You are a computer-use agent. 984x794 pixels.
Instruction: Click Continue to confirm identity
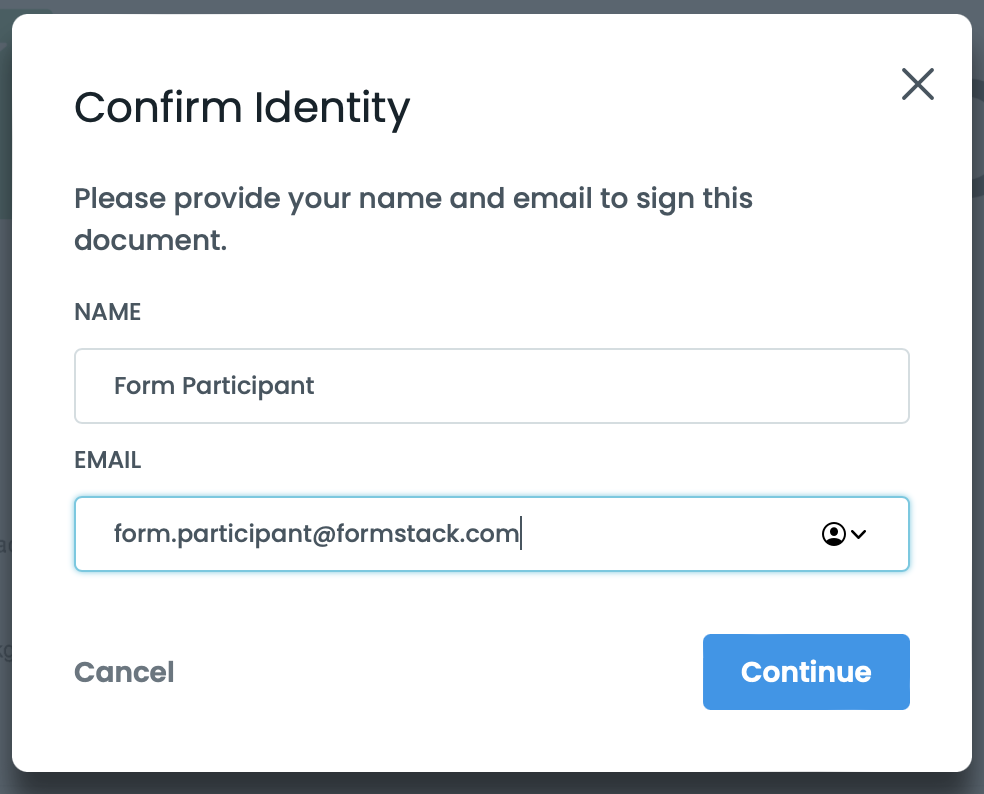806,672
